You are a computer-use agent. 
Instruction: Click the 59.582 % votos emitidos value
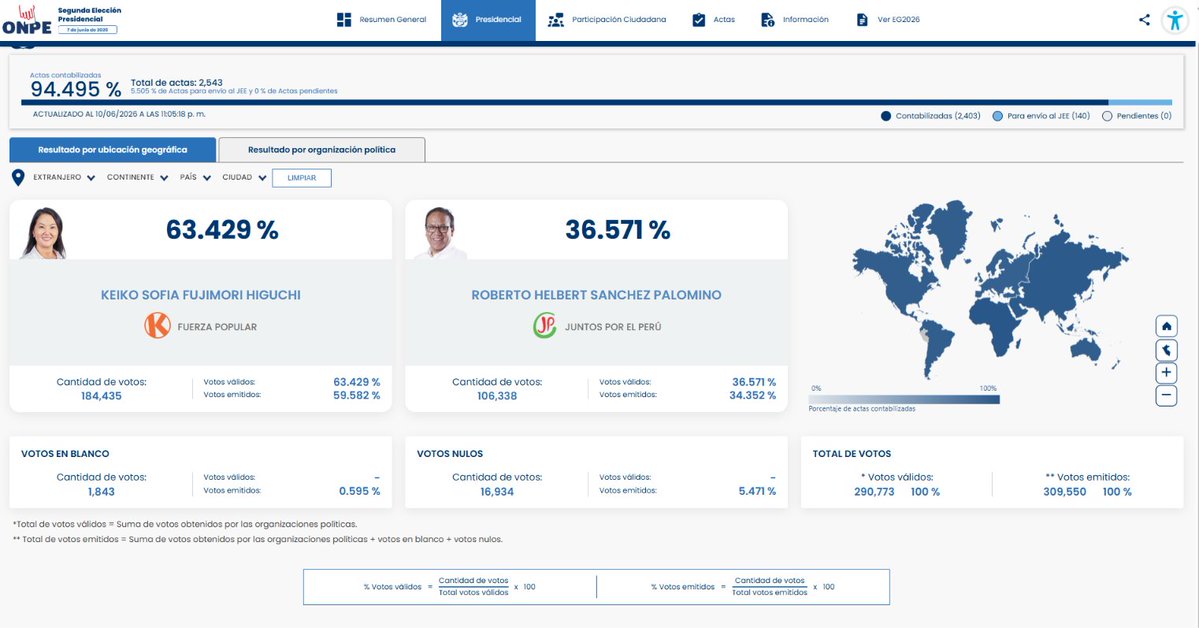coord(356,395)
